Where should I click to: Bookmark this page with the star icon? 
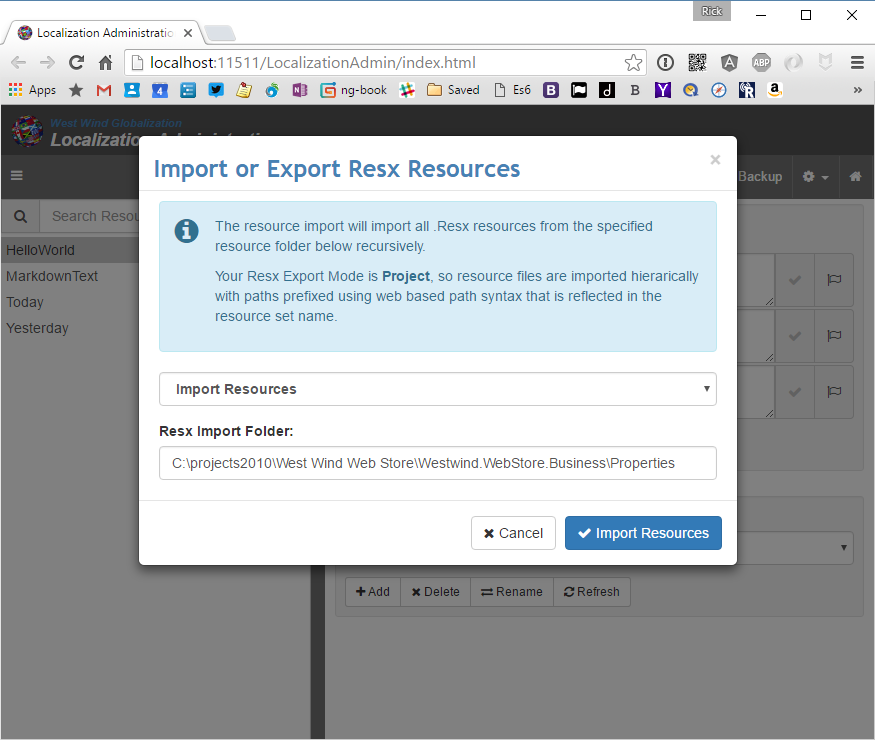(x=633, y=61)
